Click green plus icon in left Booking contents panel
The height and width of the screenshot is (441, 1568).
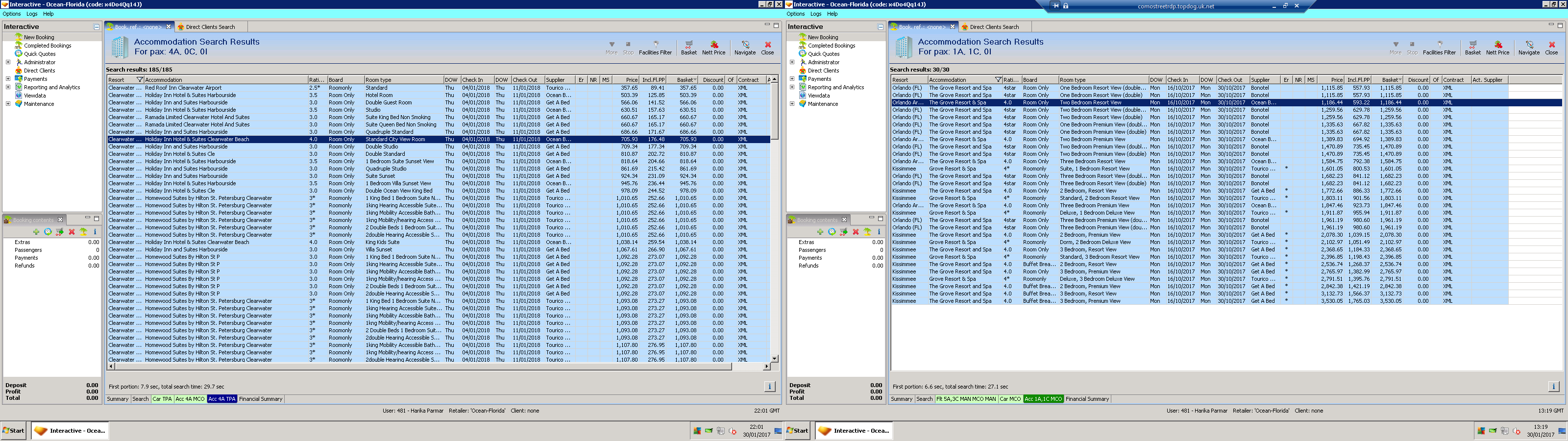36,232
